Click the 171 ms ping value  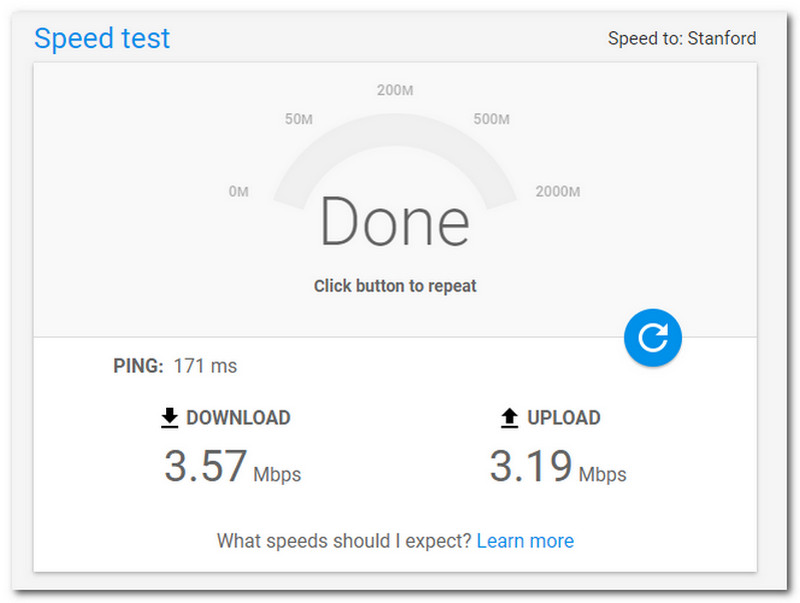[205, 366]
